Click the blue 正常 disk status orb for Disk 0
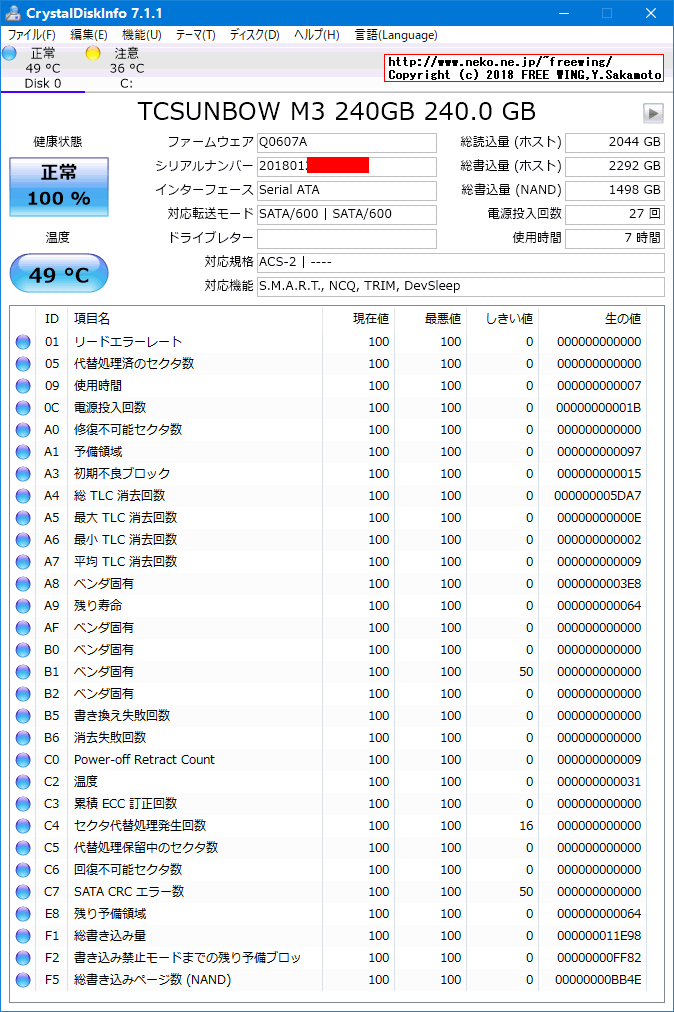 coord(9,54)
